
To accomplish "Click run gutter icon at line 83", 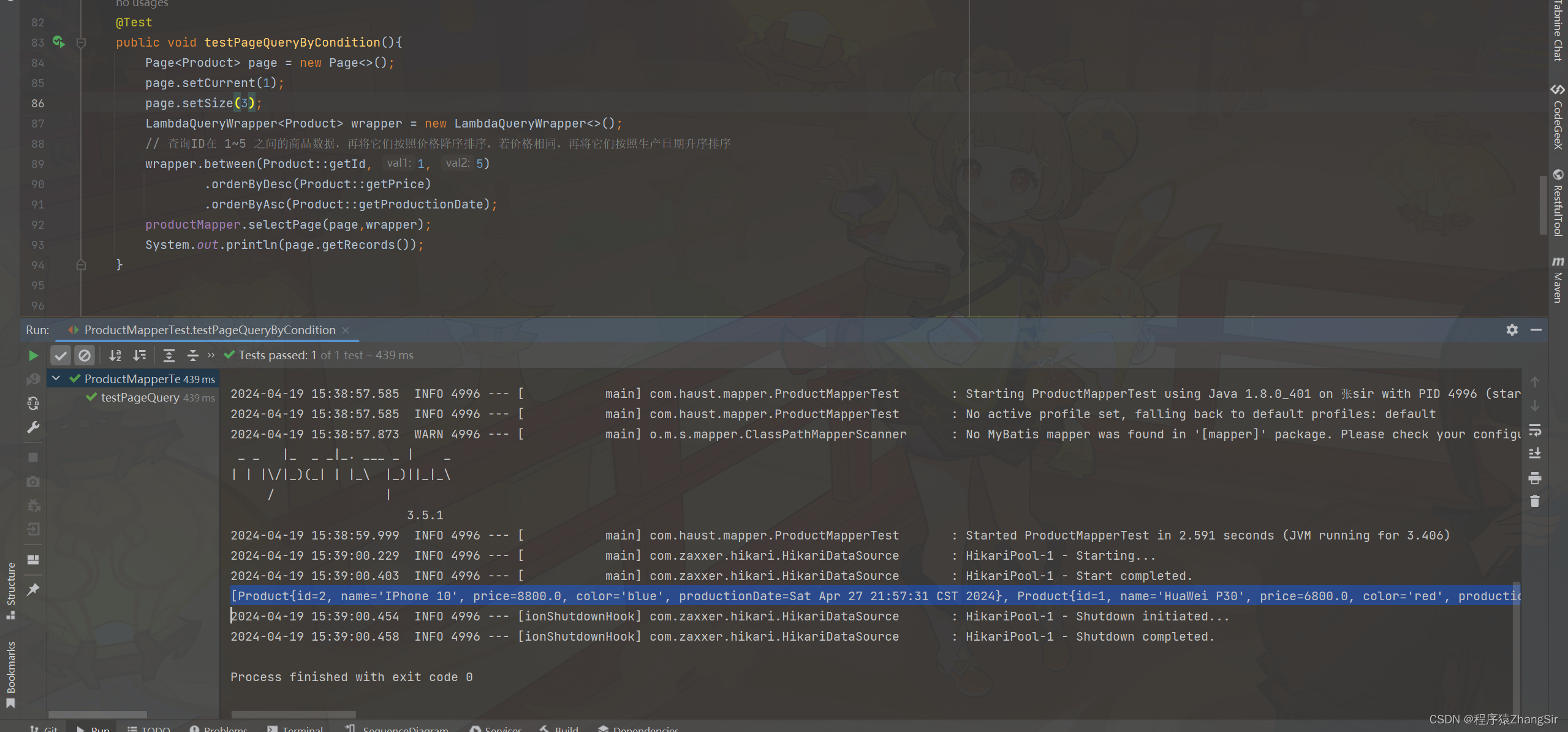I will click(x=58, y=42).
